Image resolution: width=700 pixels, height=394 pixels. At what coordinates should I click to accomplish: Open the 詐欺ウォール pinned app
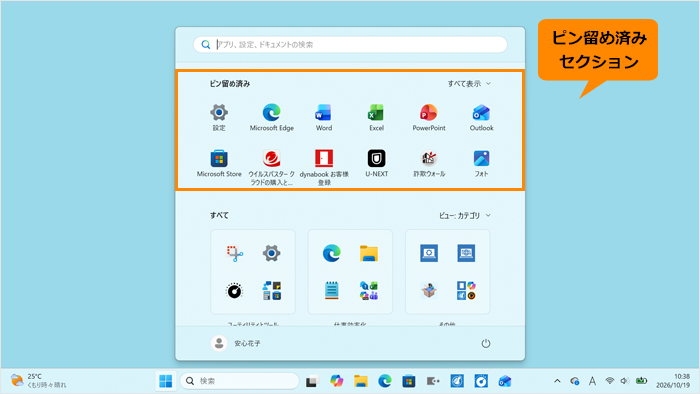tap(429, 164)
